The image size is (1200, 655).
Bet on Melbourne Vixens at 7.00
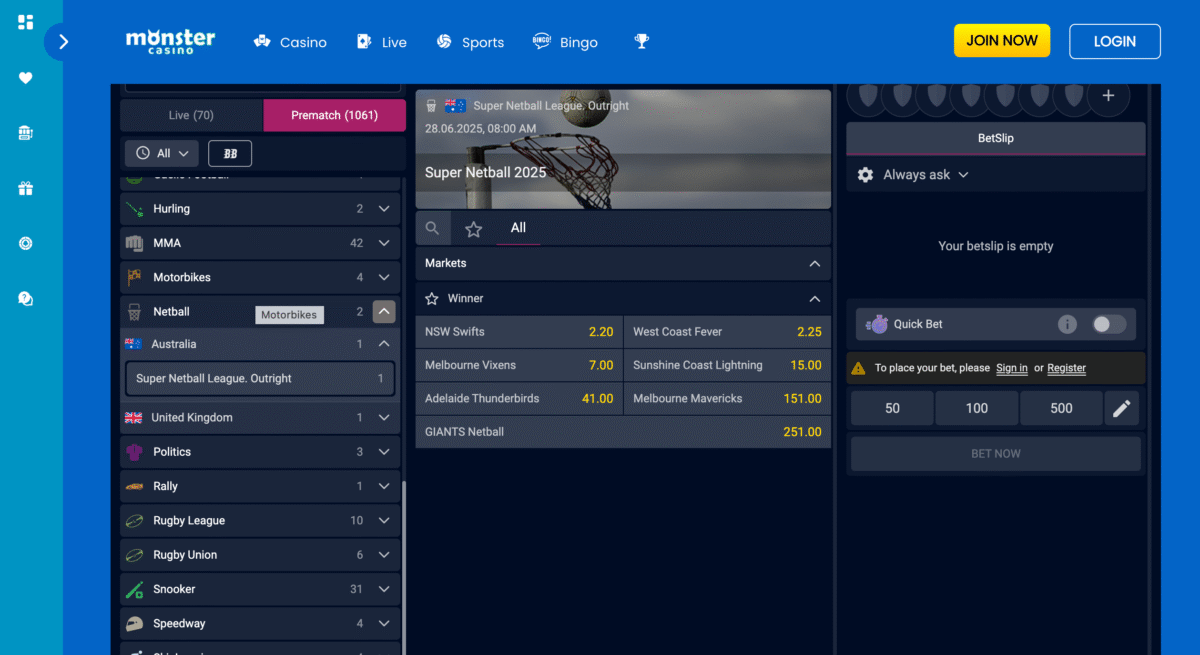click(519, 365)
